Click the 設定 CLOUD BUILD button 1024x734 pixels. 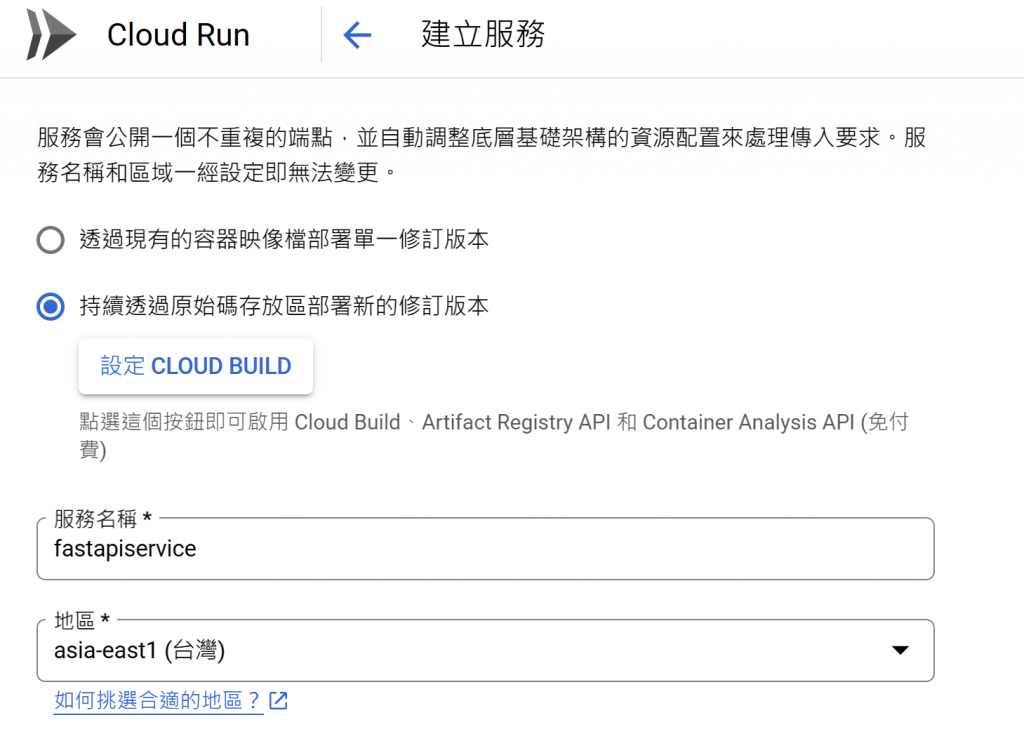pos(196,366)
